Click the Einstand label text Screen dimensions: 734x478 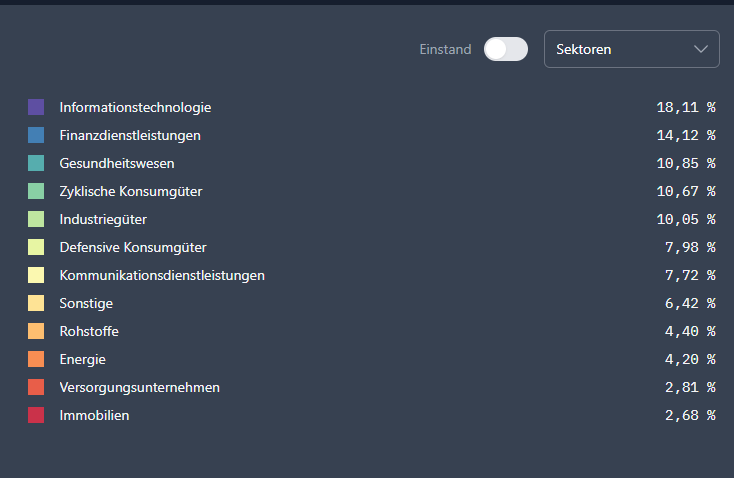(445, 49)
